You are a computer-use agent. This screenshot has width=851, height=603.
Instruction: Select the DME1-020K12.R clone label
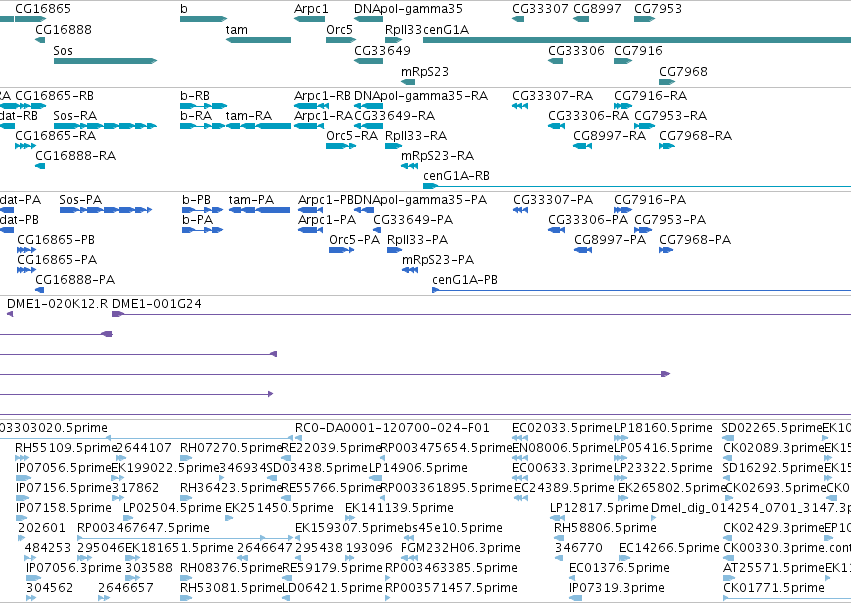(x=58, y=304)
